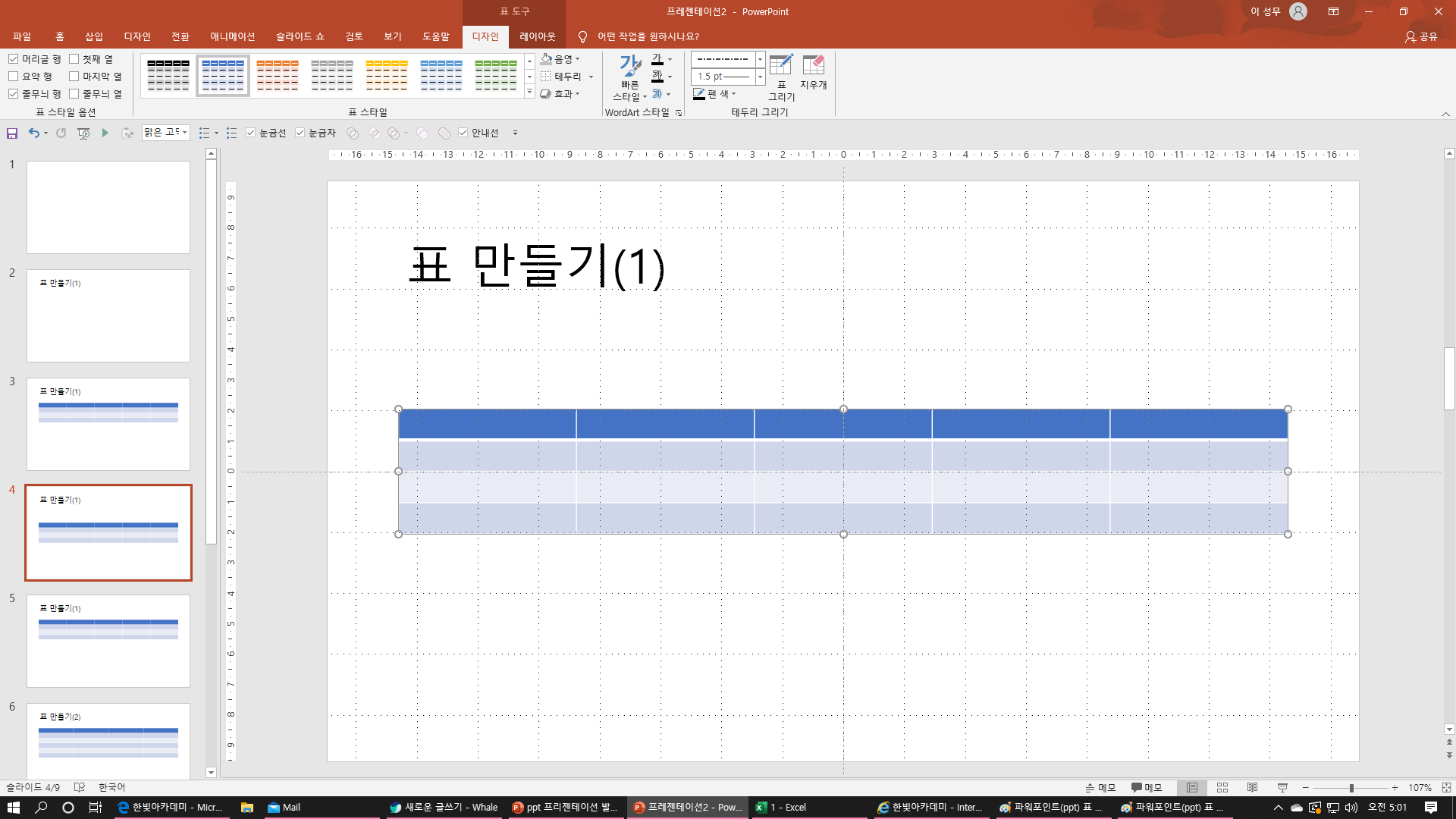
Task: Expand the 테두리 borders dropdown
Action: pos(591,77)
